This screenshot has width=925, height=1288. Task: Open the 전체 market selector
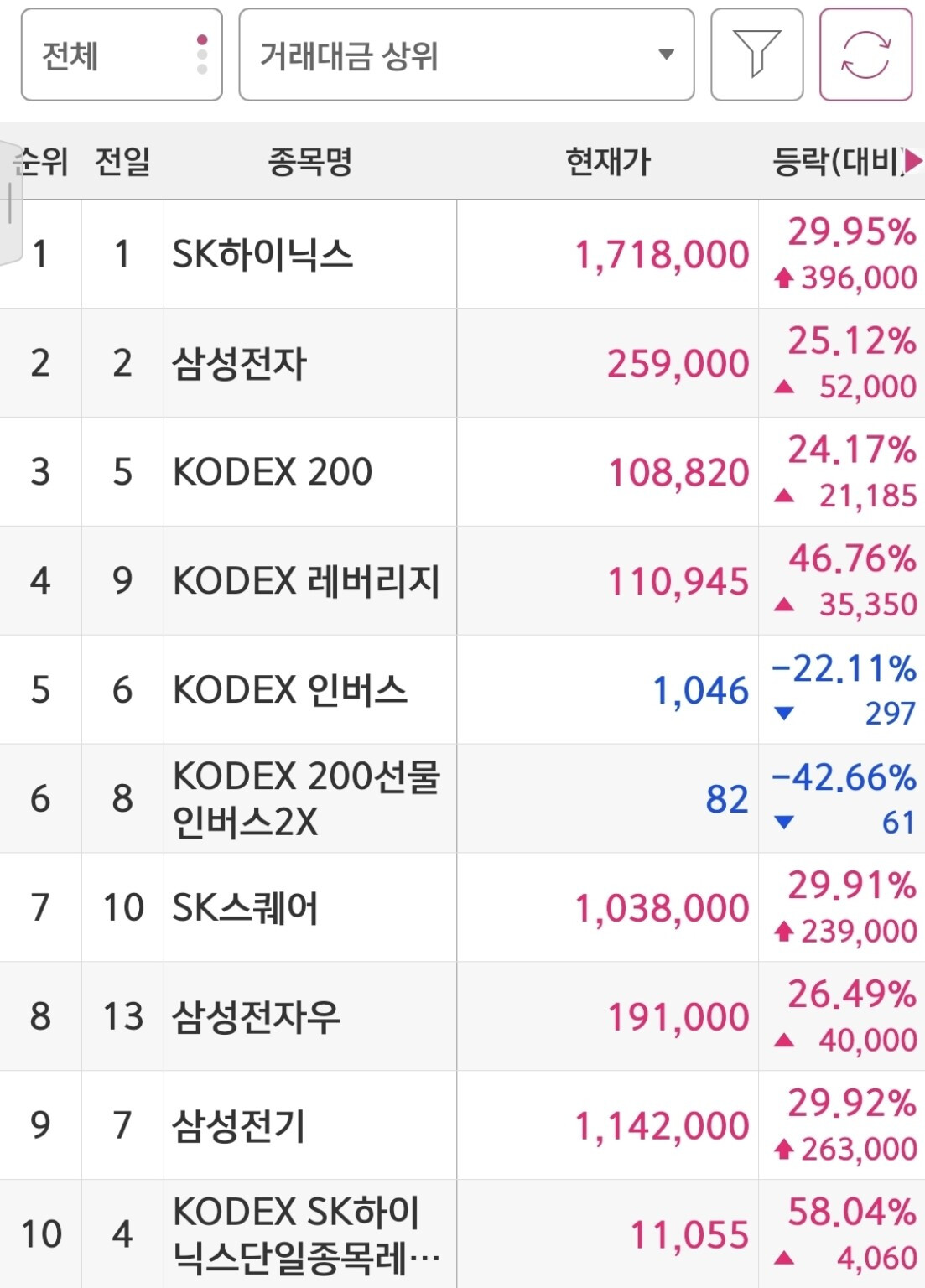[122, 55]
